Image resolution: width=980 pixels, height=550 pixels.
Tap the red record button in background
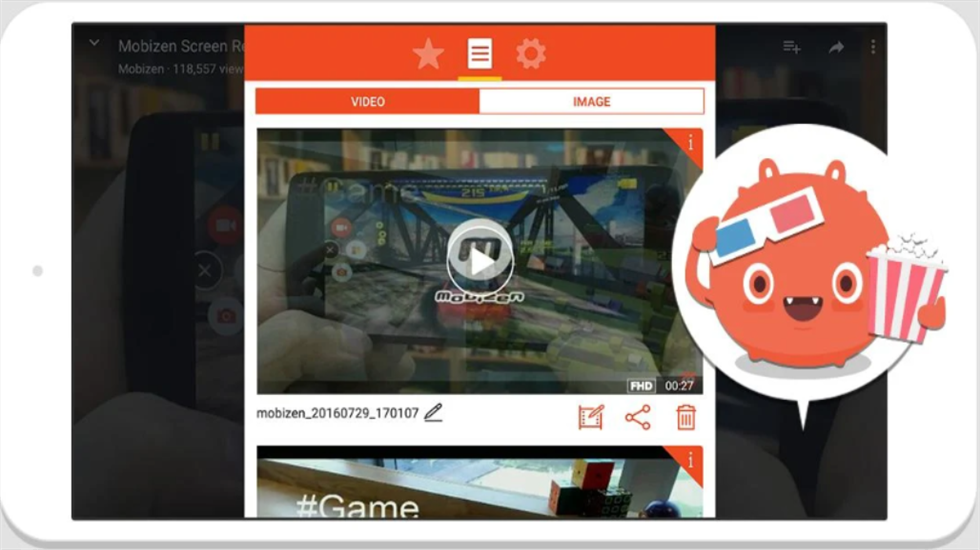(224, 226)
